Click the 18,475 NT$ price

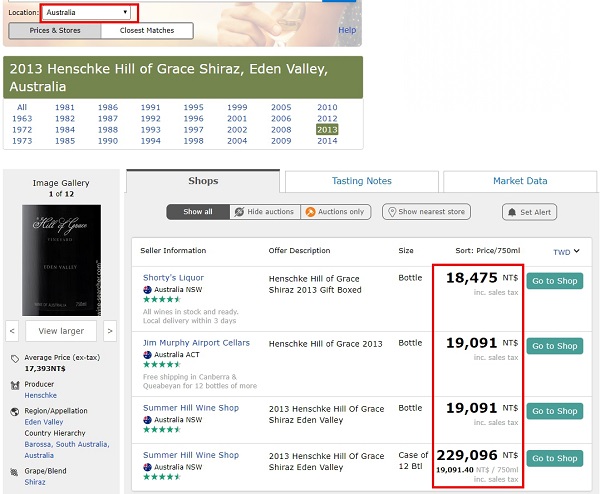(x=482, y=278)
